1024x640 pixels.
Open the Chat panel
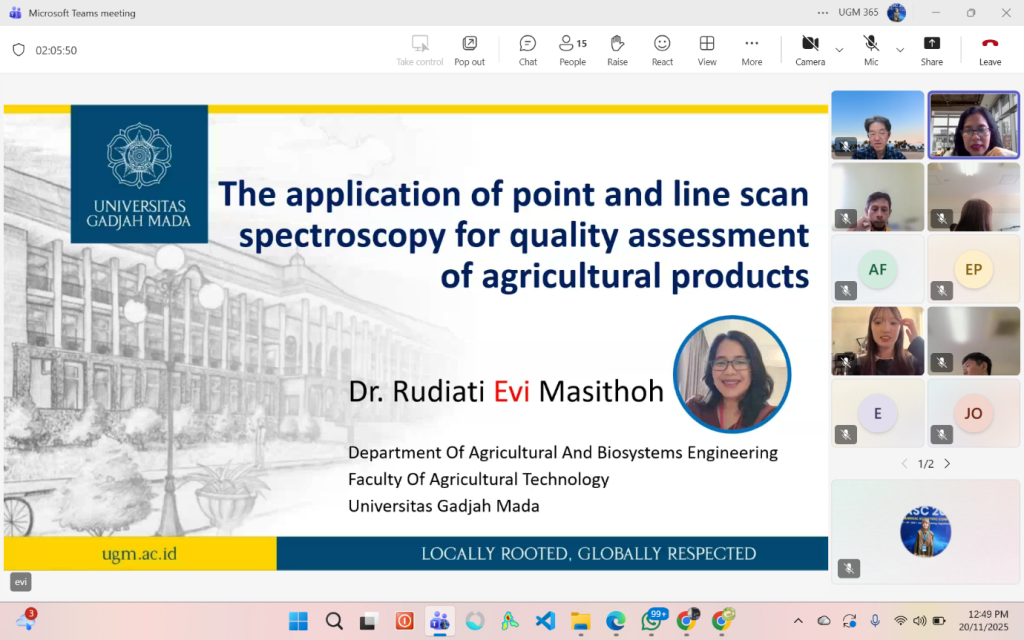click(527, 49)
